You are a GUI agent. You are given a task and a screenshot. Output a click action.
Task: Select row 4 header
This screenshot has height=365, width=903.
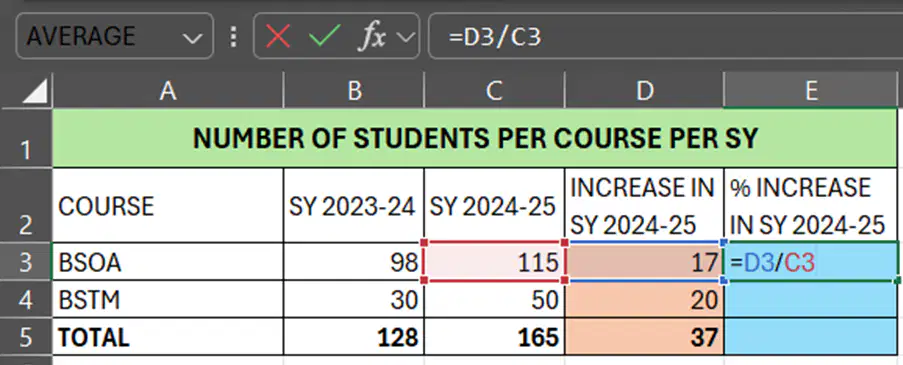(26, 300)
